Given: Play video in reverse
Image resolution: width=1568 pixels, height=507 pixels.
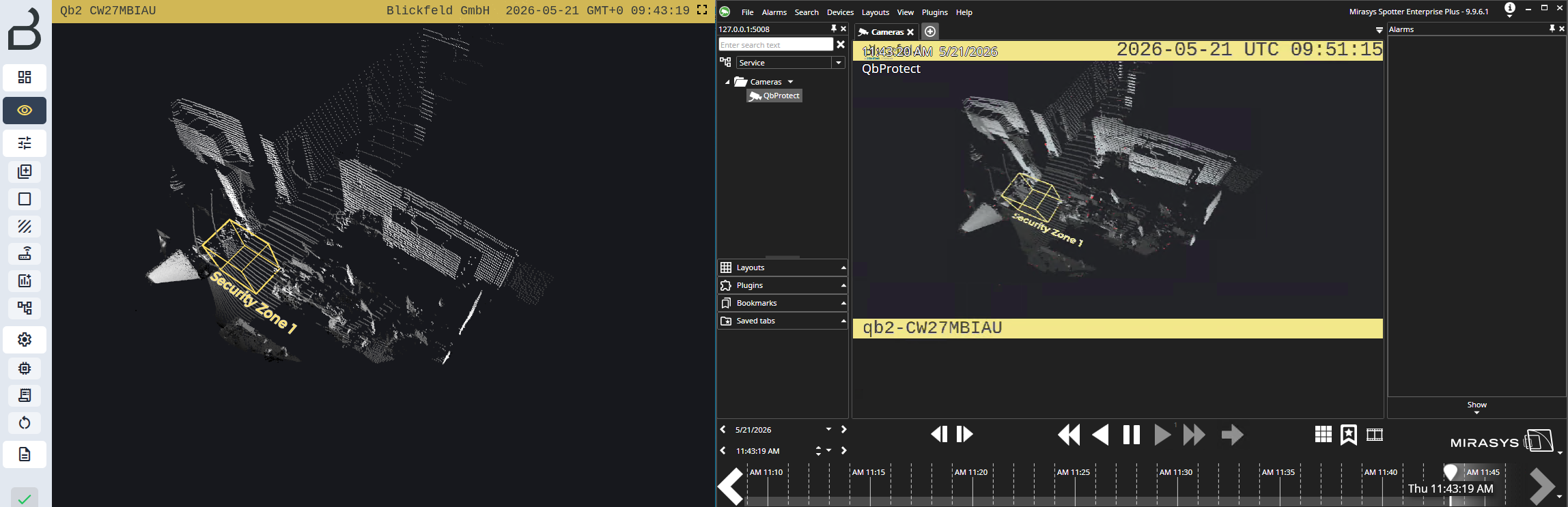Looking at the screenshot, I should point(1100,435).
